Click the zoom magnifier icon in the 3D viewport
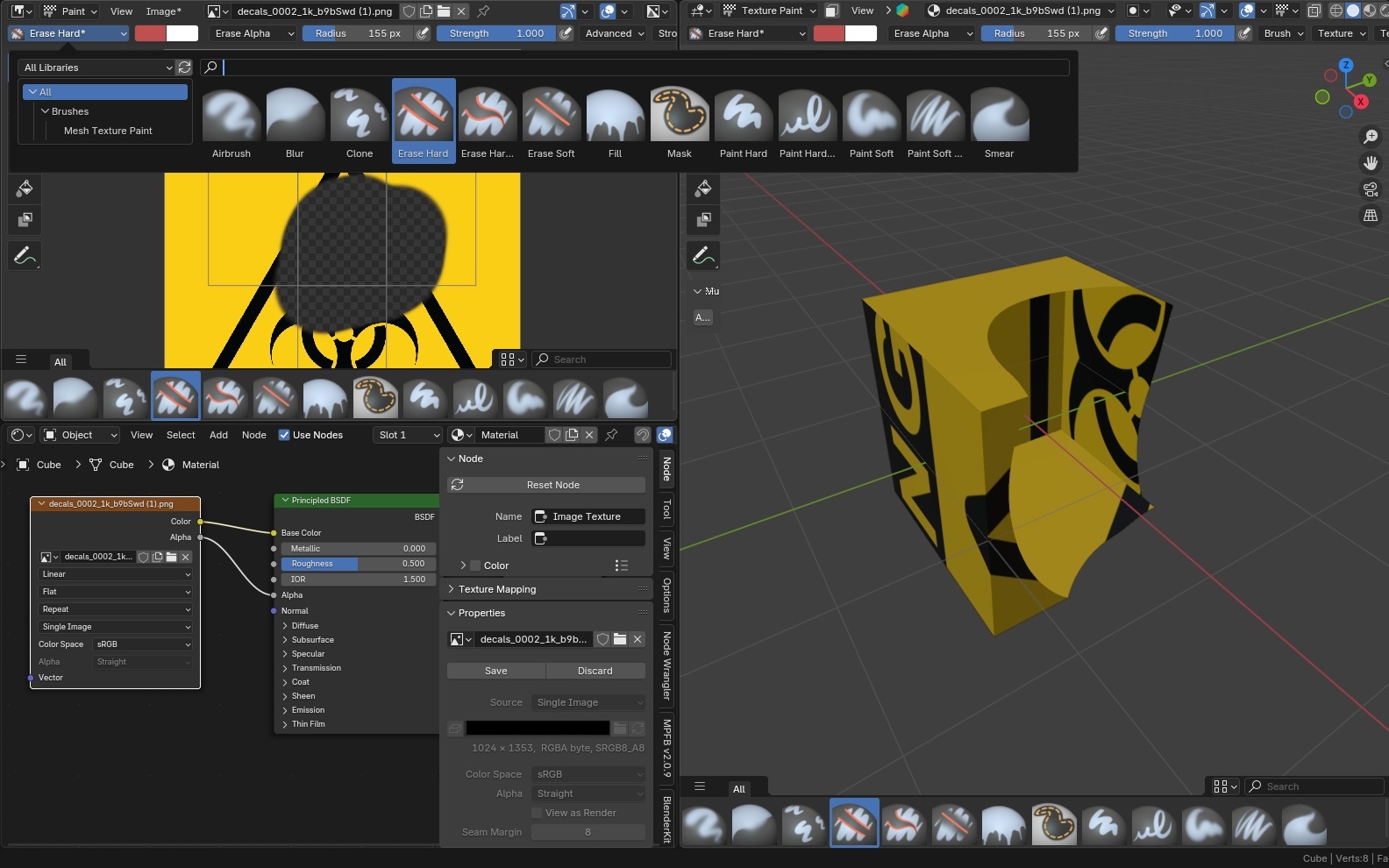Image resolution: width=1389 pixels, height=868 pixels. tap(1371, 137)
